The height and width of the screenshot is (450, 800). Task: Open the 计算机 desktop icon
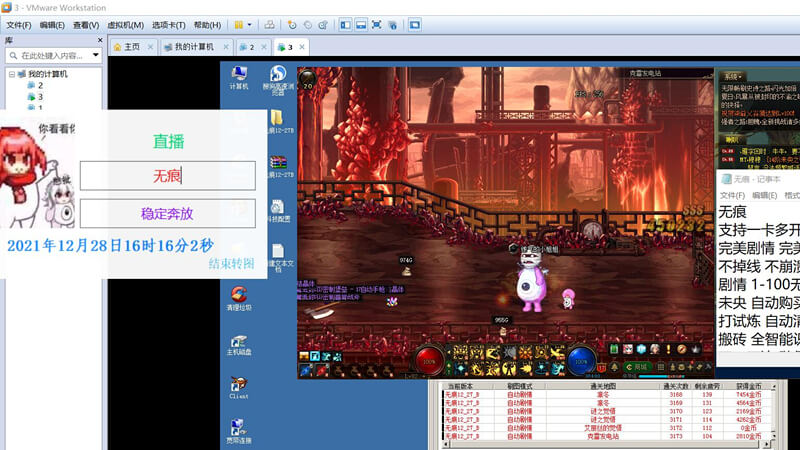click(239, 78)
